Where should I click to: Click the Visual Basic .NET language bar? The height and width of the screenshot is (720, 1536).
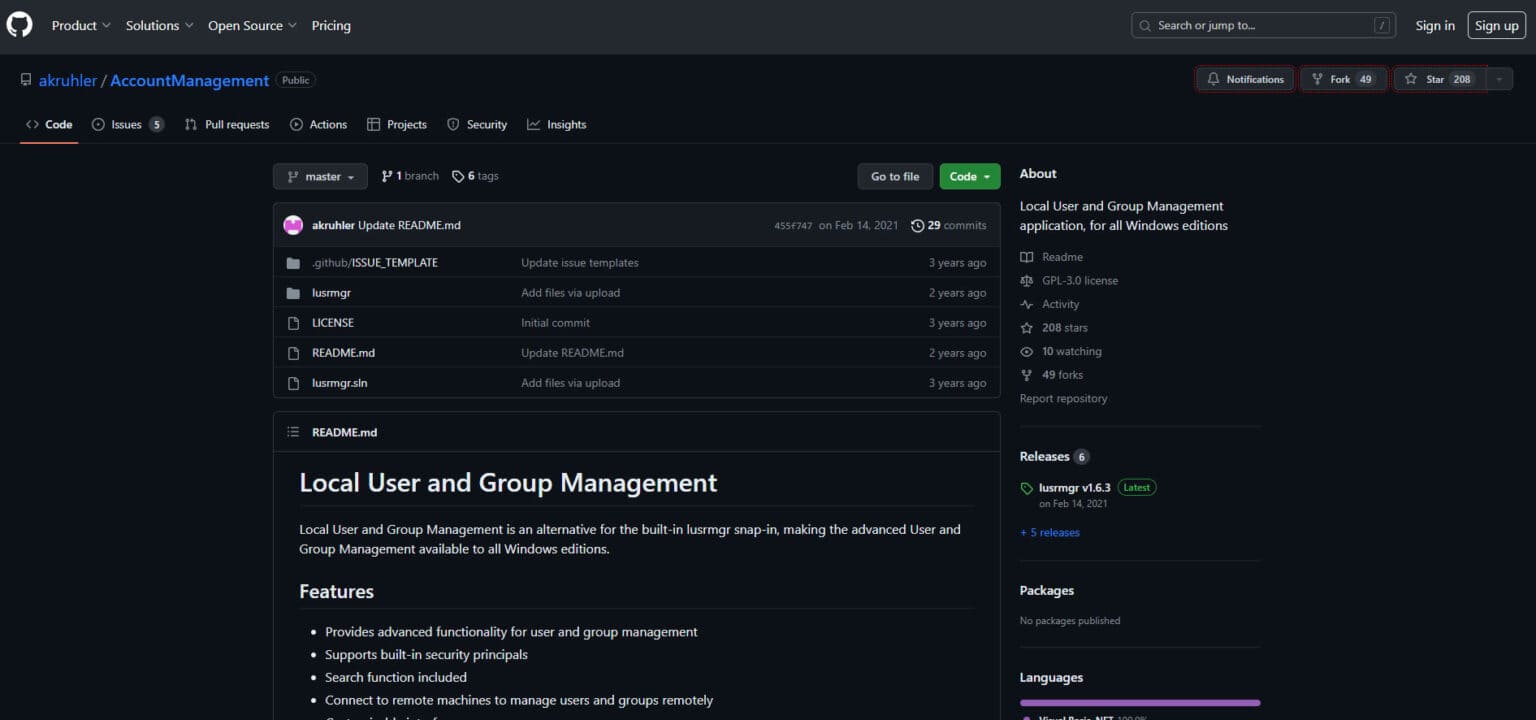coord(1139,703)
